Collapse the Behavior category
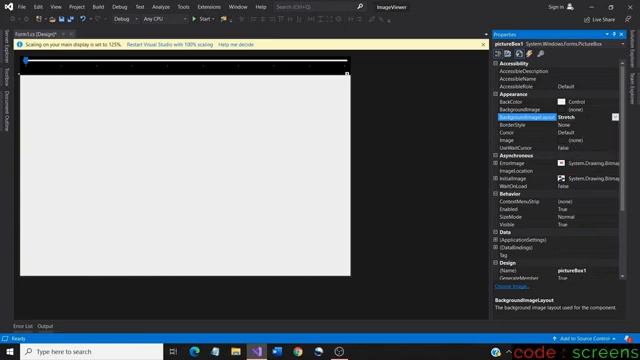 point(496,194)
